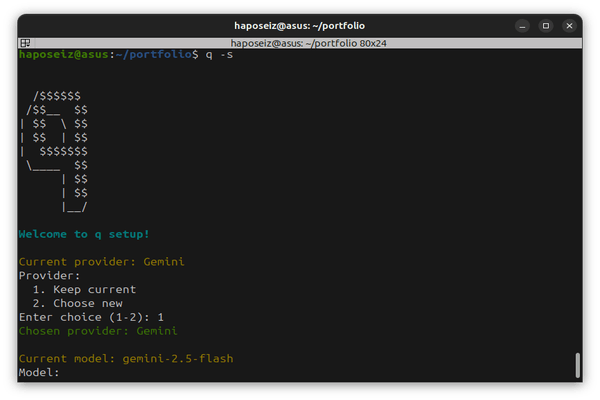Close the terminal window
This screenshot has width=600, height=400.
(568, 25)
